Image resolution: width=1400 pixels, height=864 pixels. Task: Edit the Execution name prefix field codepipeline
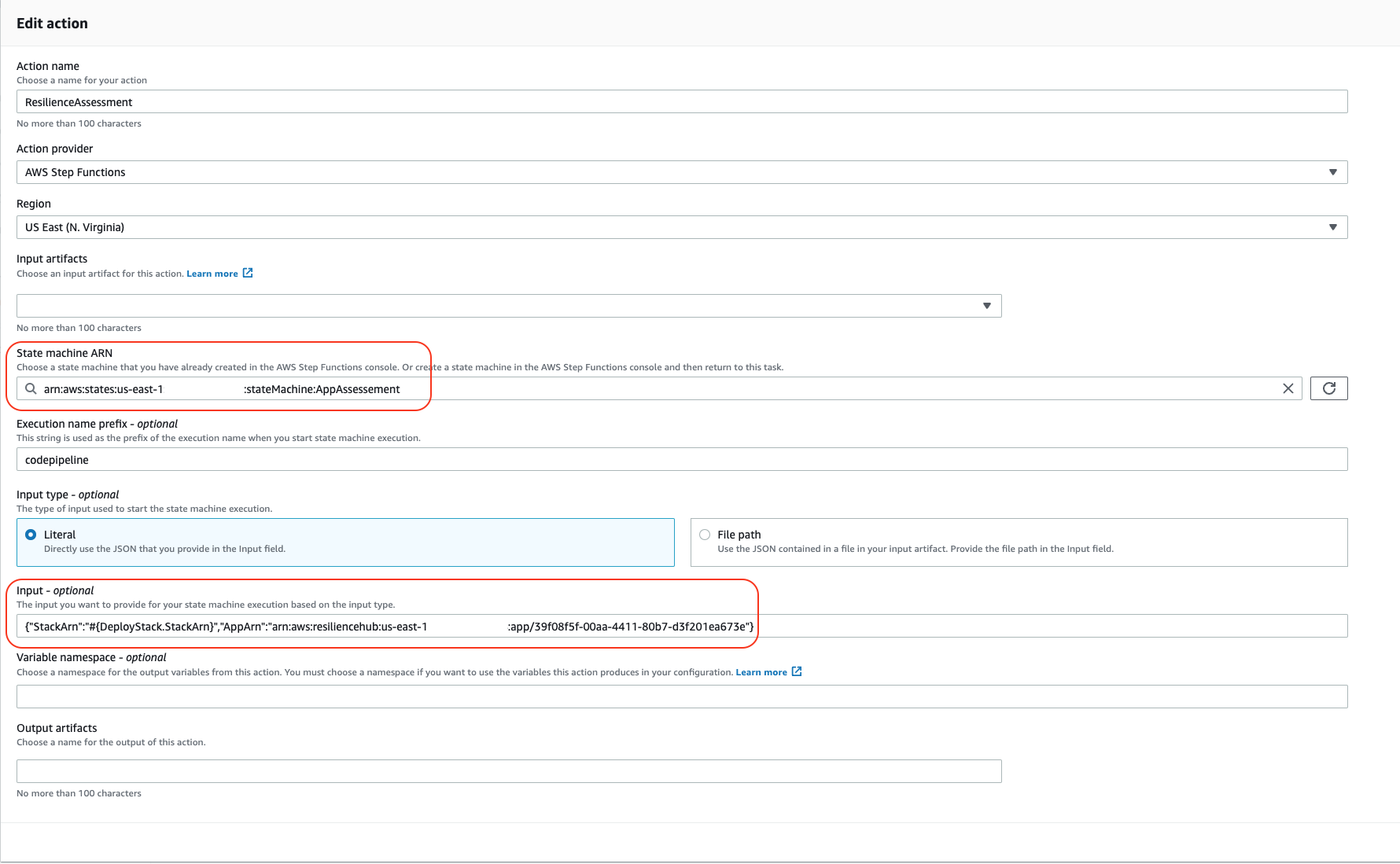[x=682, y=459]
